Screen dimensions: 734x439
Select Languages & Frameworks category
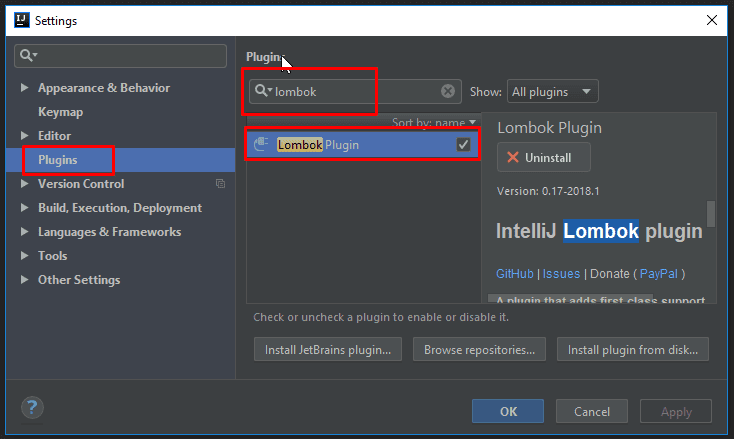[110, 232]
